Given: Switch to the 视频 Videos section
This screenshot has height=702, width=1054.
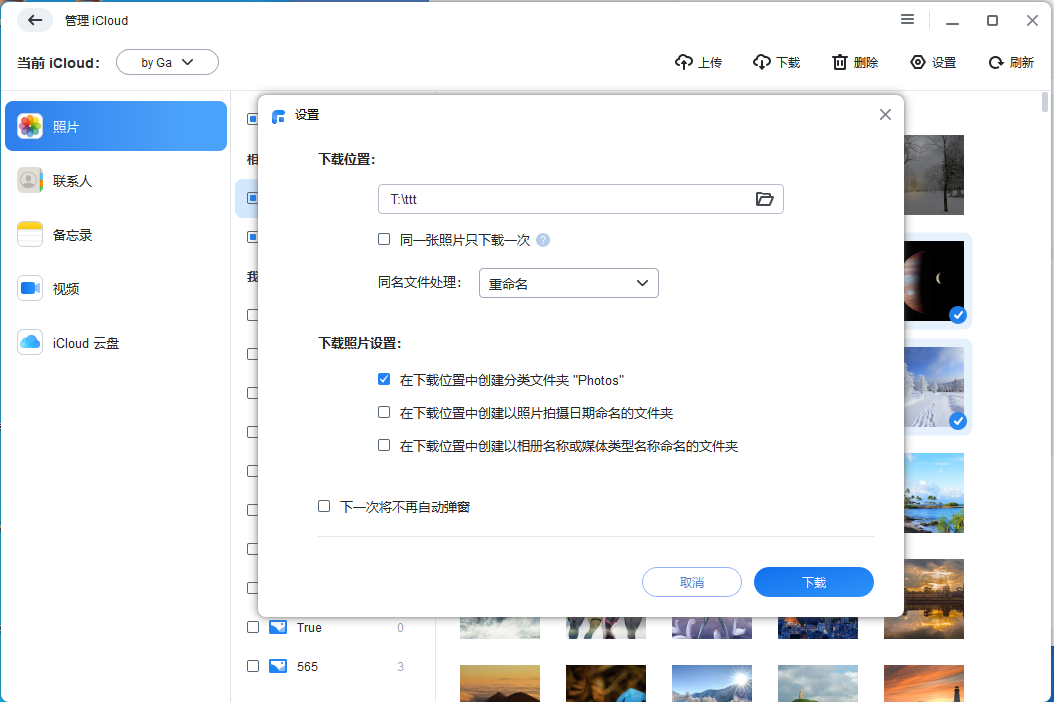Looking at the screenshot, I should (116, 288).
